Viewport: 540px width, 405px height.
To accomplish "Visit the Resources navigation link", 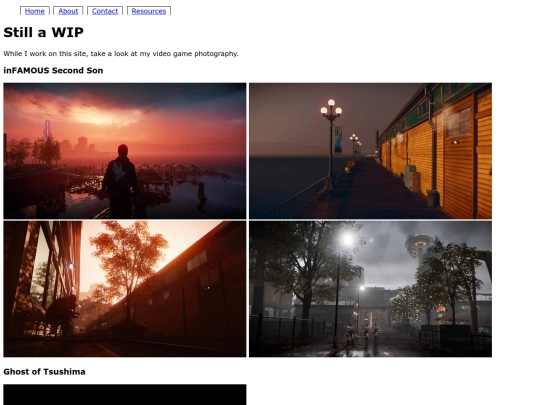I will tap(149, 11).
